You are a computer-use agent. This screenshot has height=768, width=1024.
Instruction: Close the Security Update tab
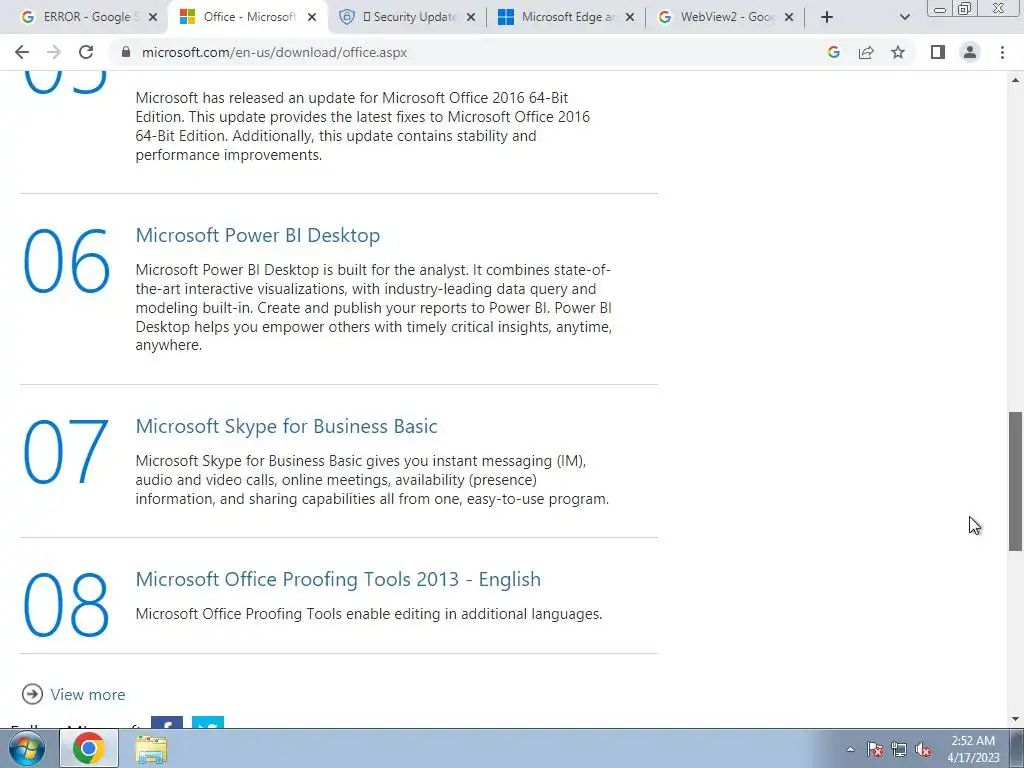[471, 17]
